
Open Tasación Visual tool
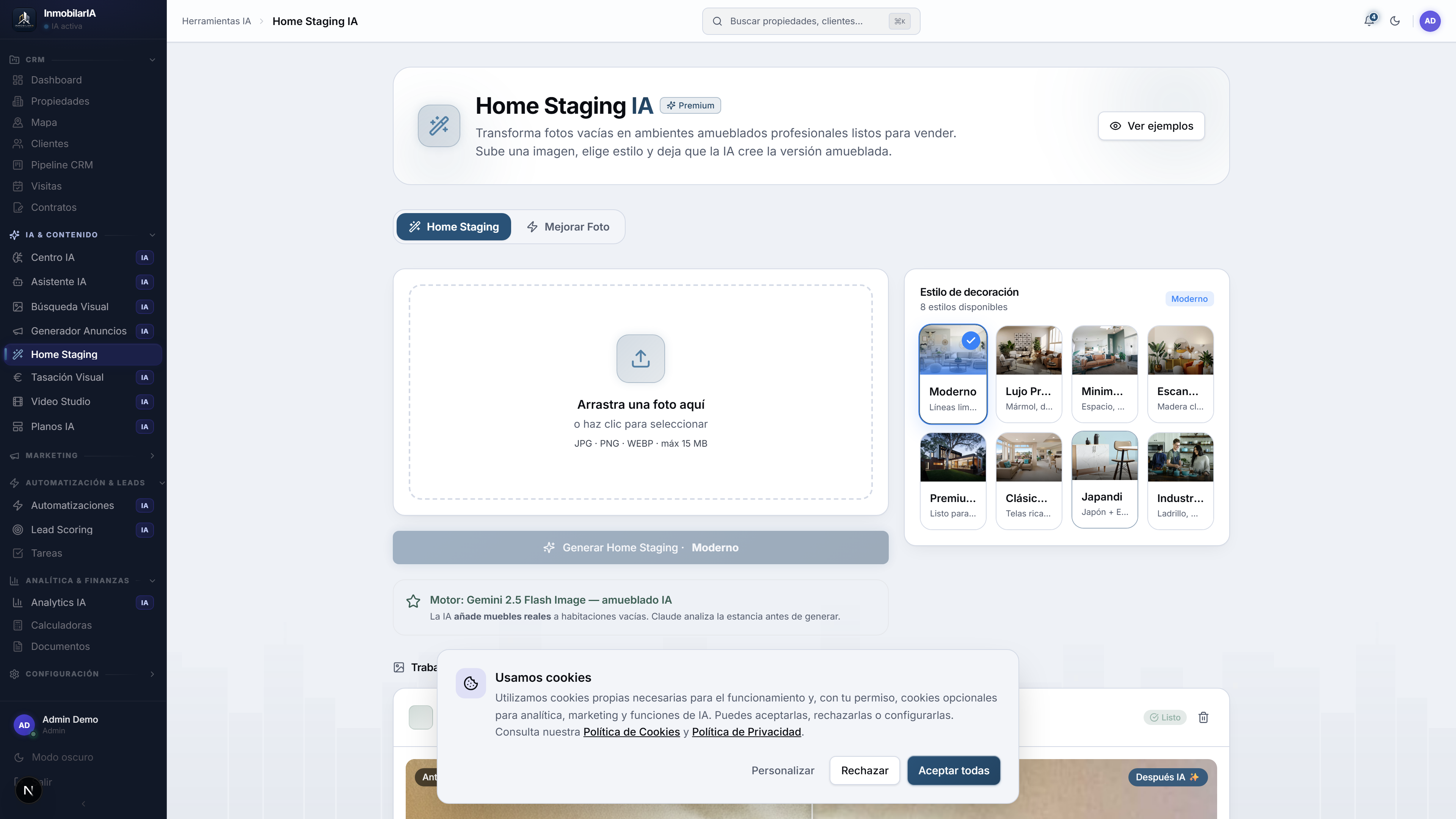[83, 377]
